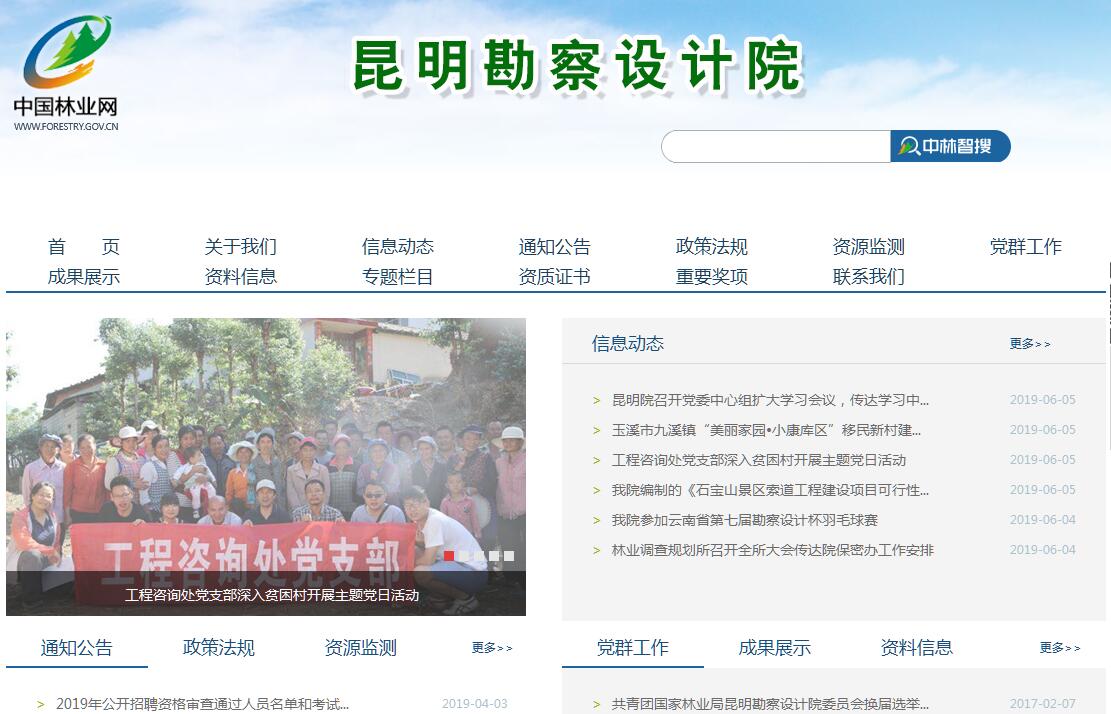1111x714 pixels.
Task: Switch to the 政策法规 tab below slideshow
Action: [x=218, y=647]
